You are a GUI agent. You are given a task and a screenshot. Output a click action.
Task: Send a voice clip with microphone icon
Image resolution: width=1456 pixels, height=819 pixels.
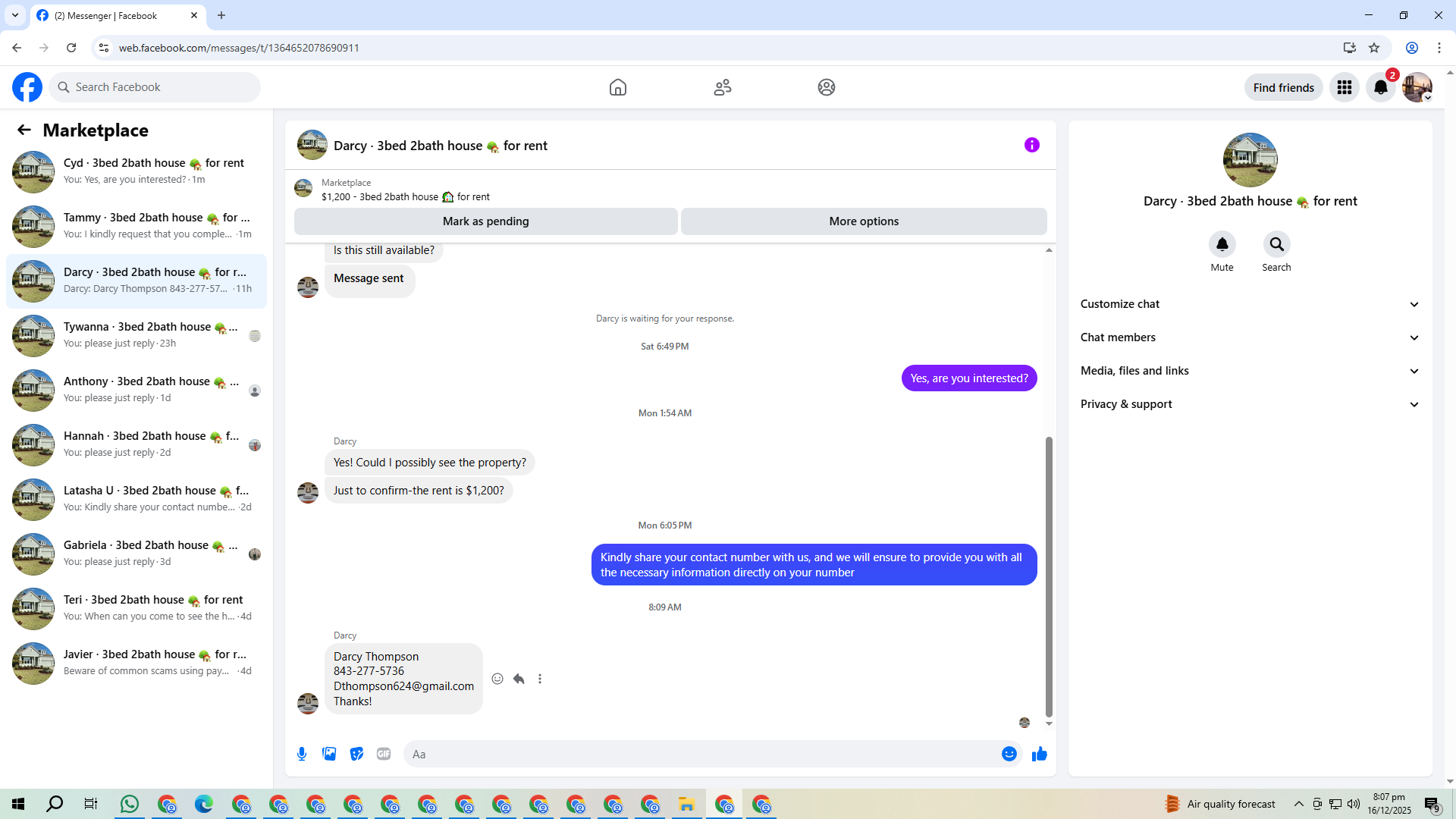pos(302,754)
